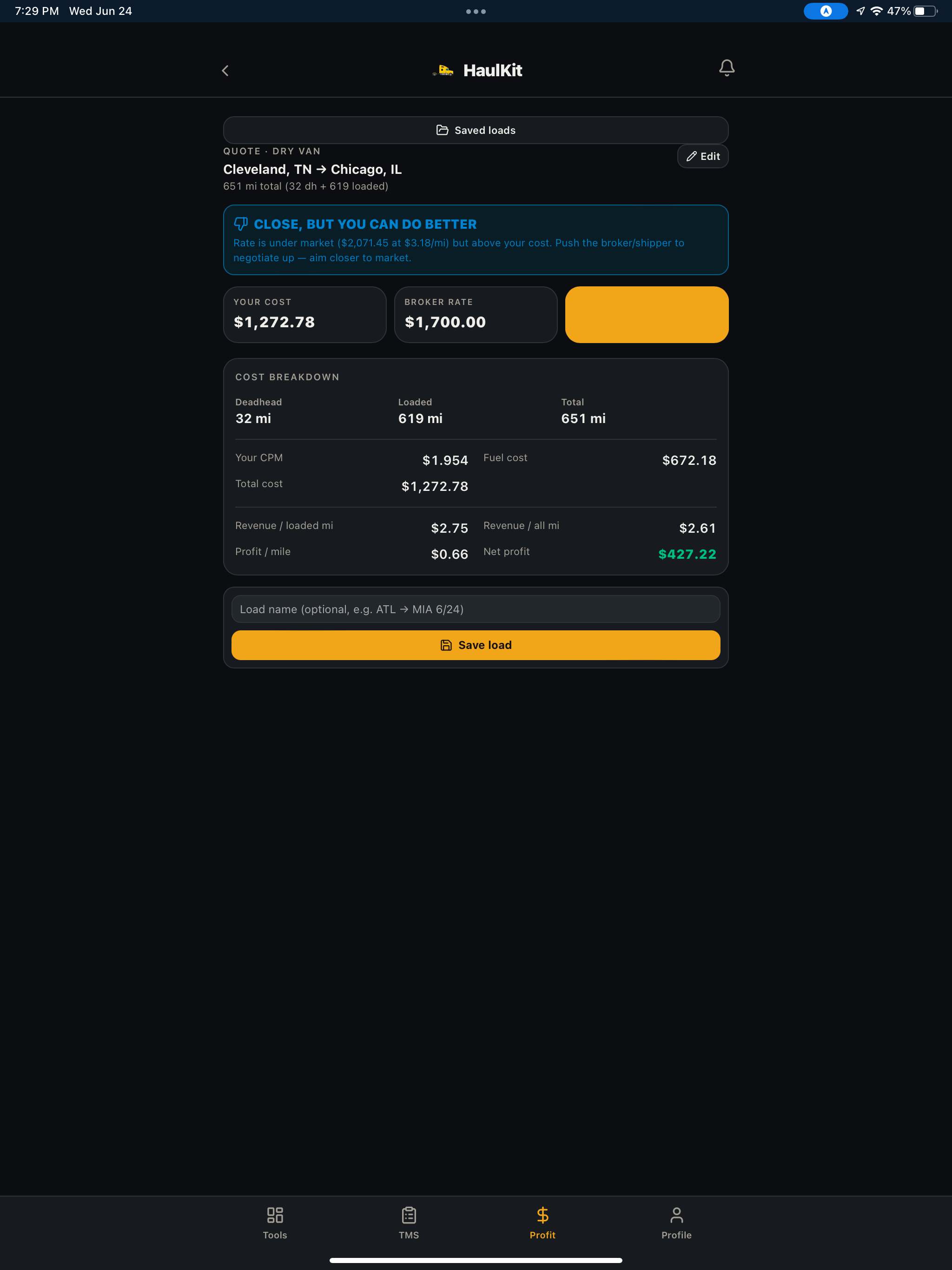Viewport: 952px width, 1270px height.
Task: Tap the HaulKit title
Action: click(x=493, y=71)
